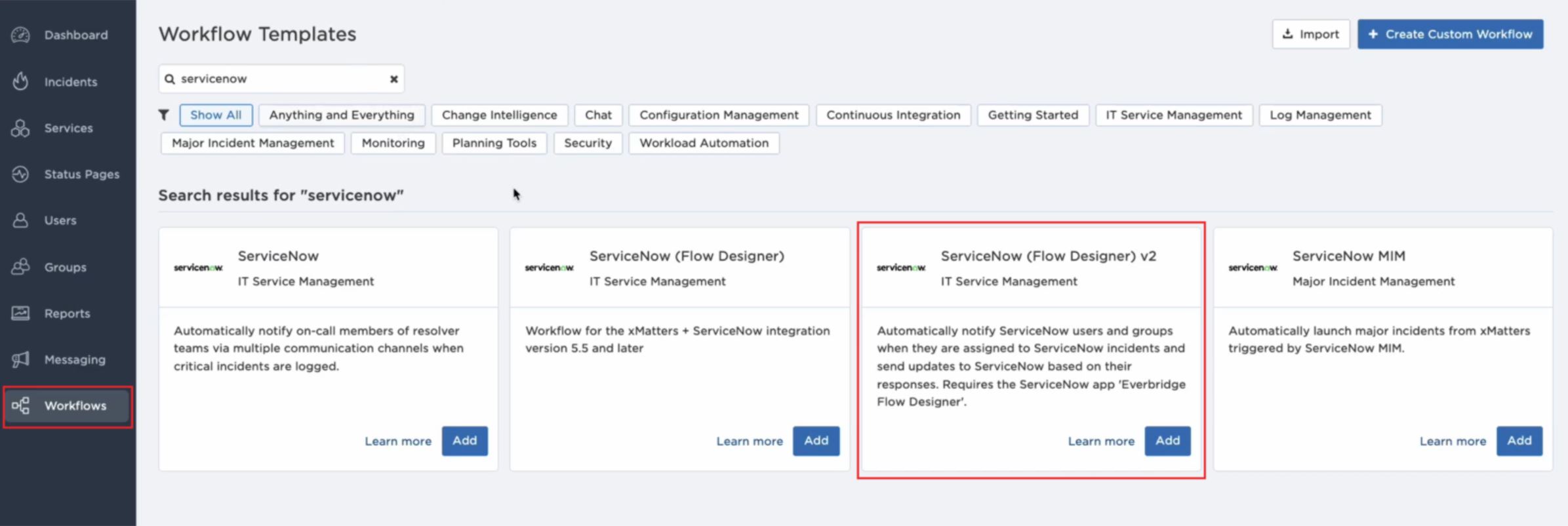This screenshot has height=526, width=1568.
Task: Open Services in the sidebar
Action: pos(68,128)
